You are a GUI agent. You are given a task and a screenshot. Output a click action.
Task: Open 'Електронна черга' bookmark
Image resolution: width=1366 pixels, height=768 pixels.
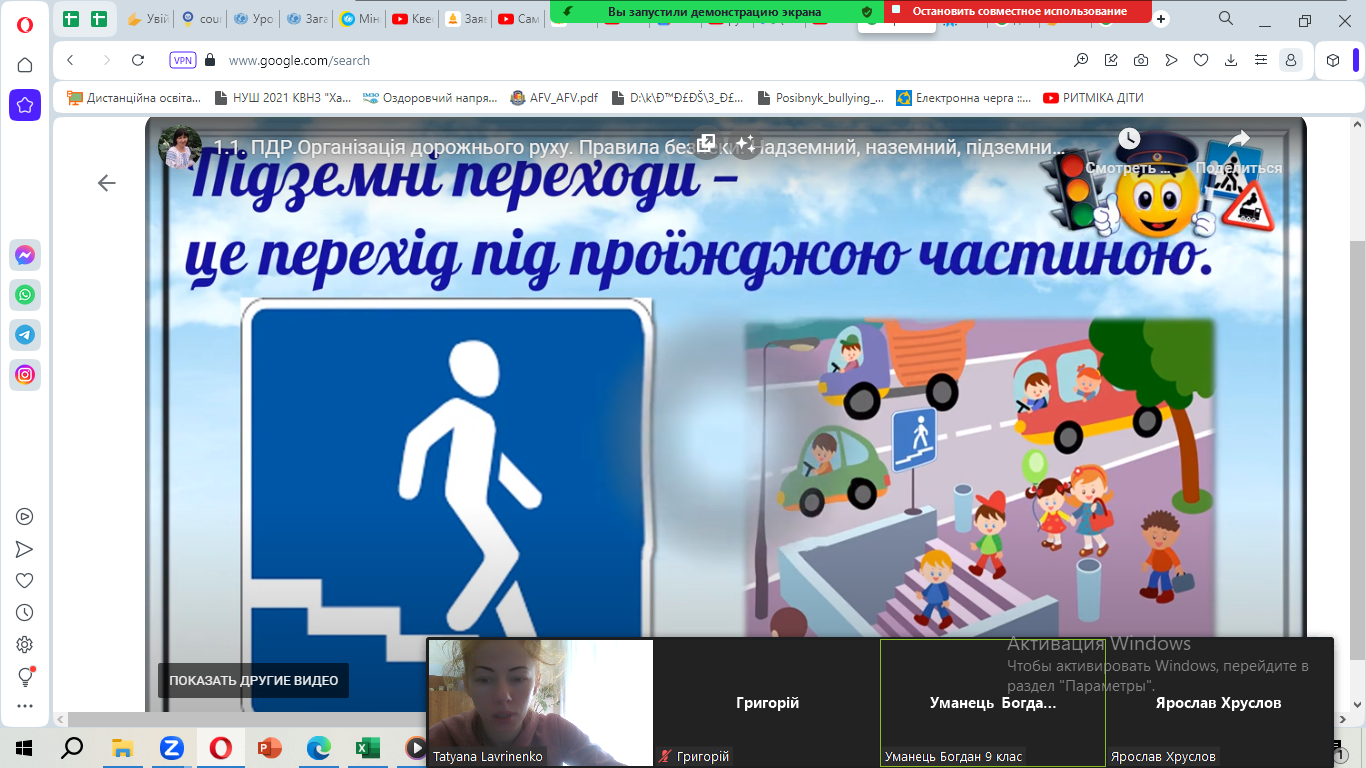click(x=963, y=98)
